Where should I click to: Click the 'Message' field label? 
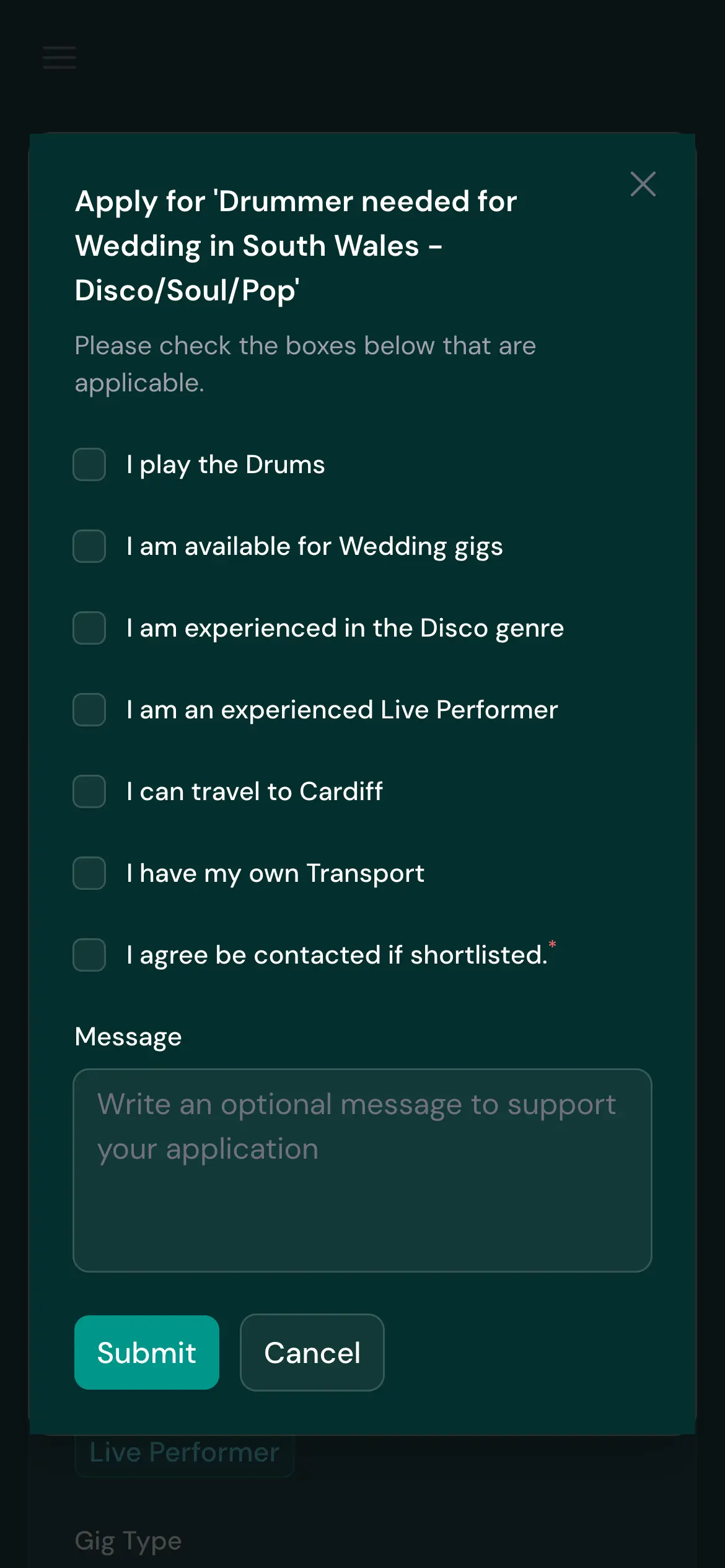(128, 1037)
